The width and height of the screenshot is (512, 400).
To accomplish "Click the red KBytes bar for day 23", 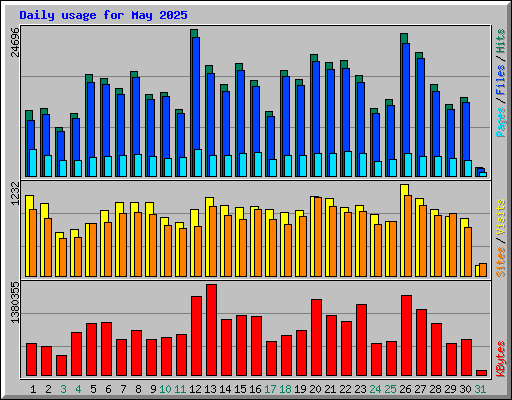I will 361,340.
